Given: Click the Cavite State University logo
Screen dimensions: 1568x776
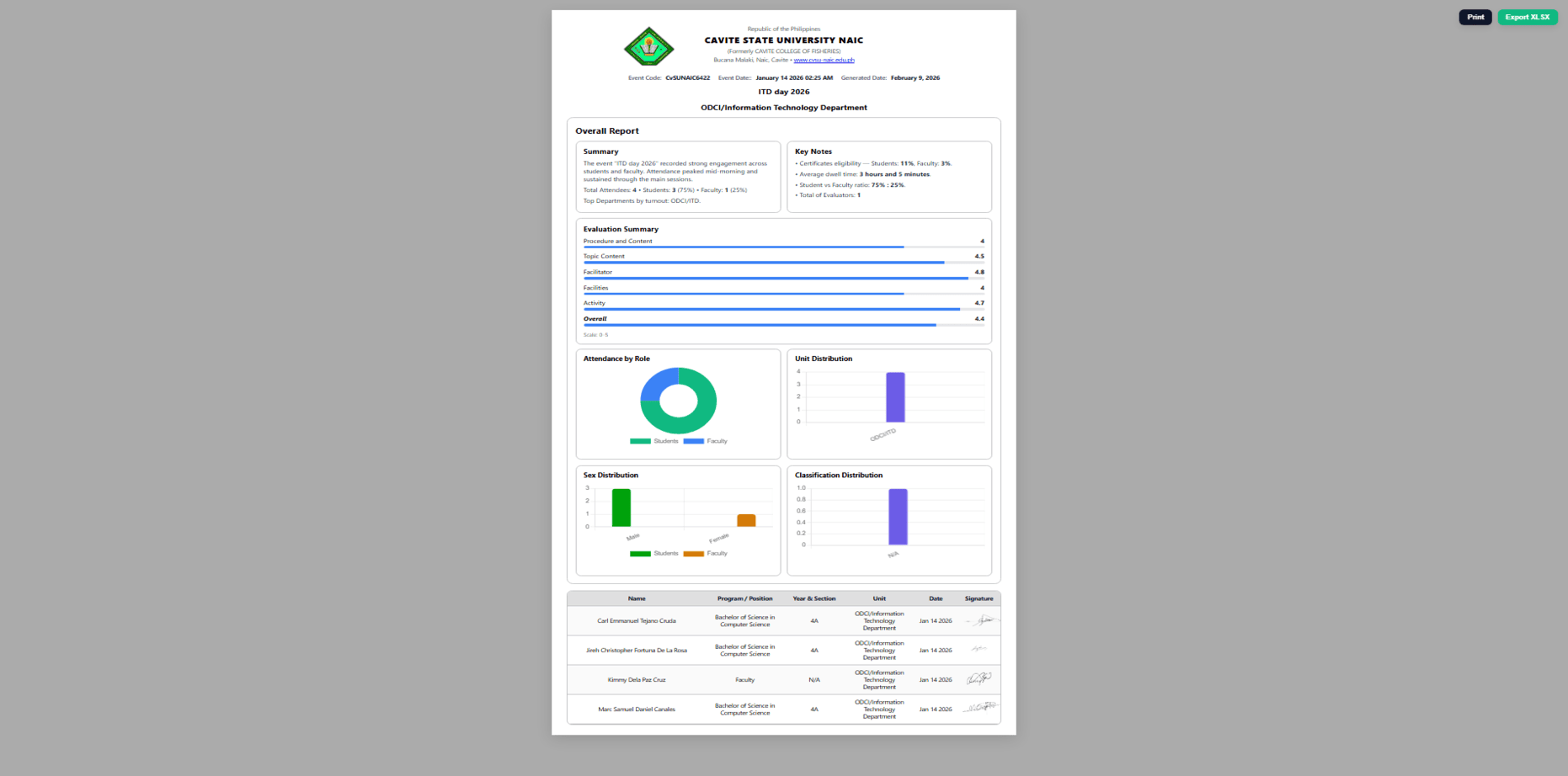Looking at the screenshot, I should [x=648, y=46].
